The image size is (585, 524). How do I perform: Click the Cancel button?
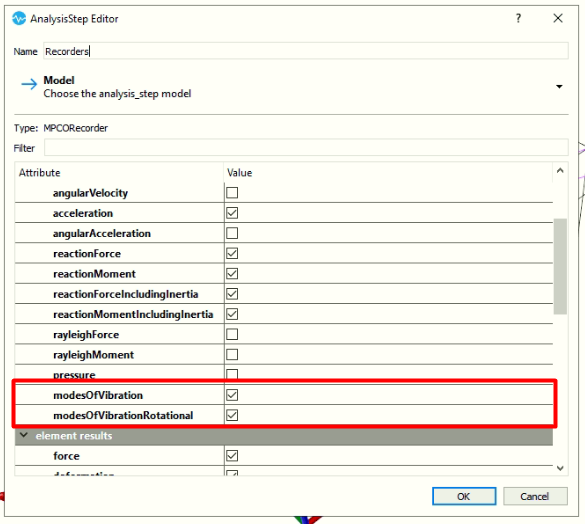point(535,496)
